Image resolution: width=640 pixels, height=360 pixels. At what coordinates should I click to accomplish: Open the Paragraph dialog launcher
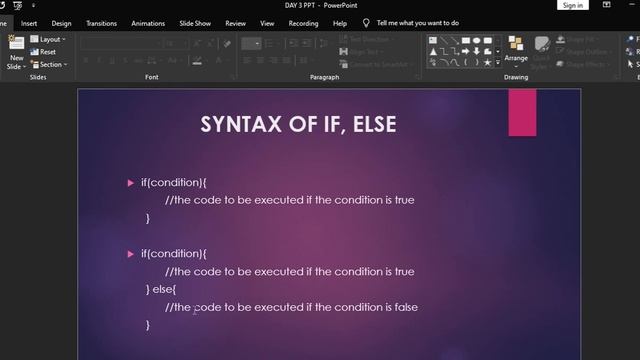pyautogui.click(x=417, y=77)
